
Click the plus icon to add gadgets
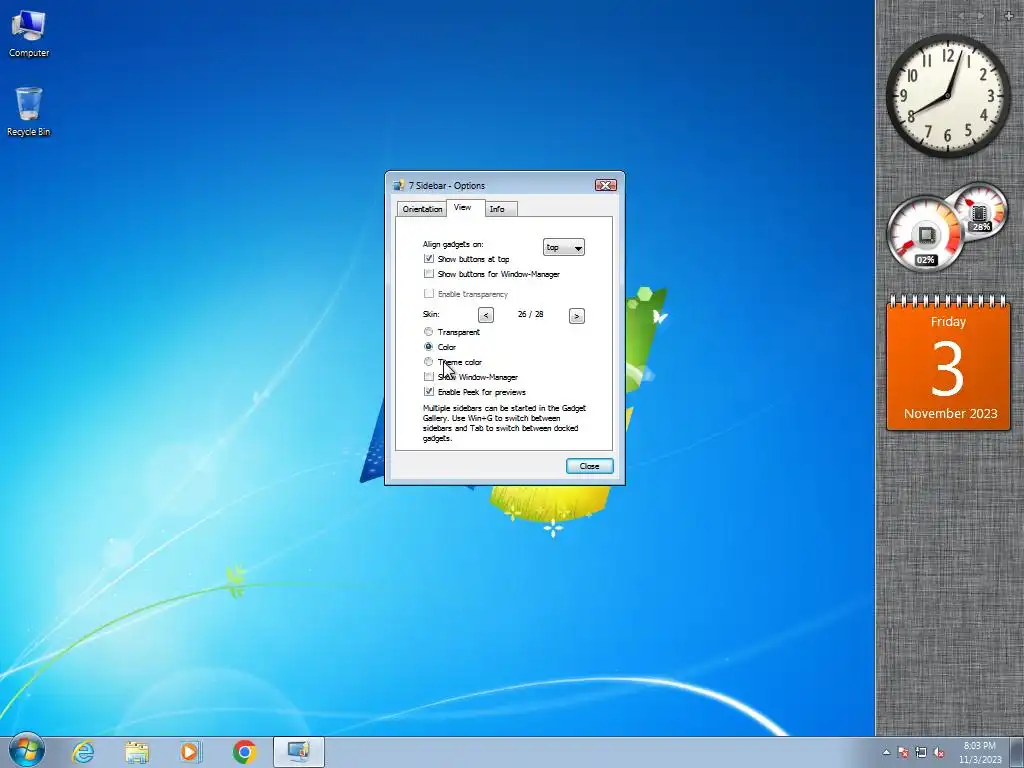pos(1008,16)
